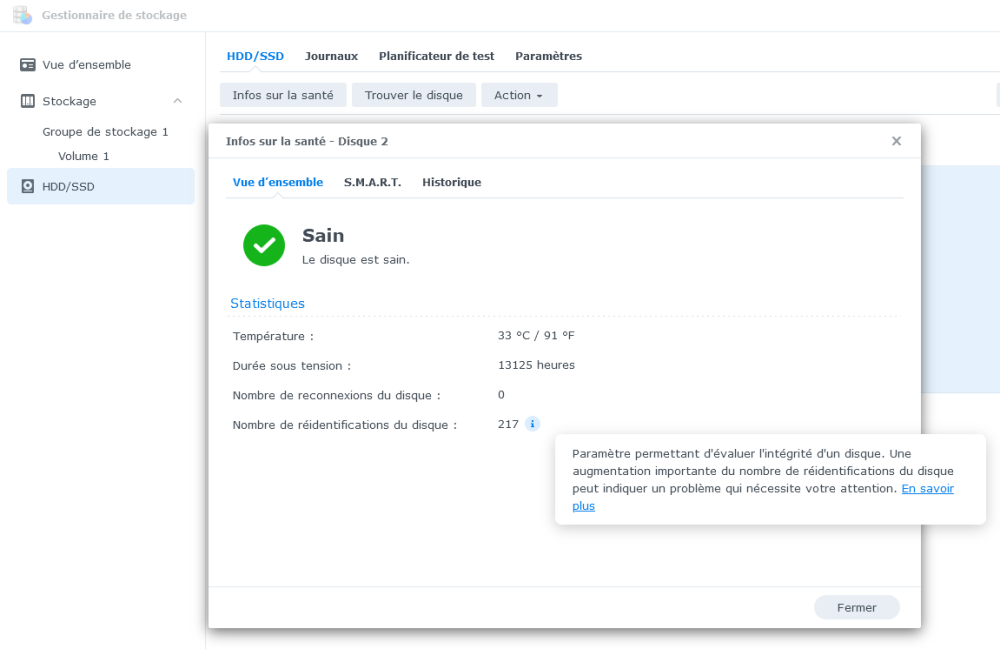1000x649 pixels.
Task: Click the Trouver le disque button
Action: click(x=414, y=95)
